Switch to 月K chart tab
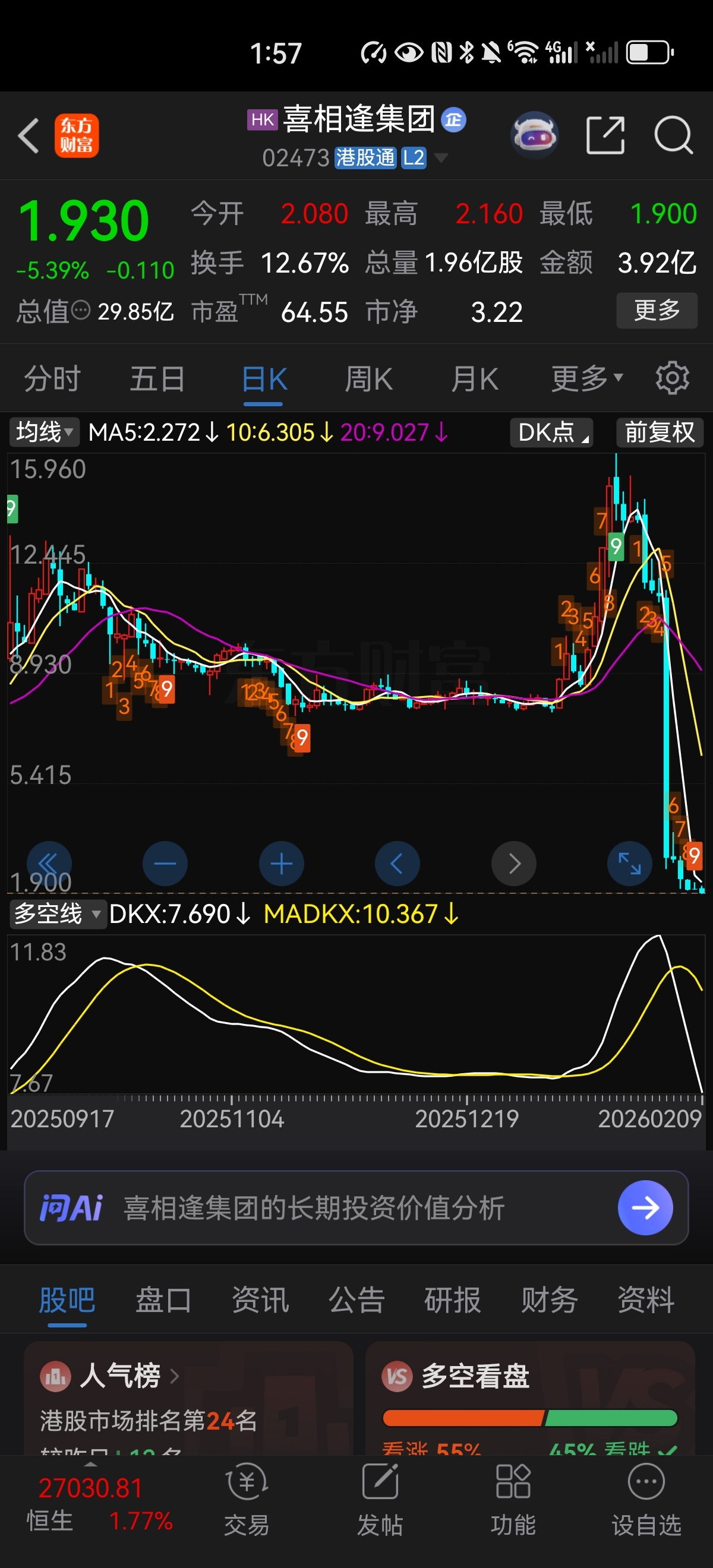 (x=475, y=378)
